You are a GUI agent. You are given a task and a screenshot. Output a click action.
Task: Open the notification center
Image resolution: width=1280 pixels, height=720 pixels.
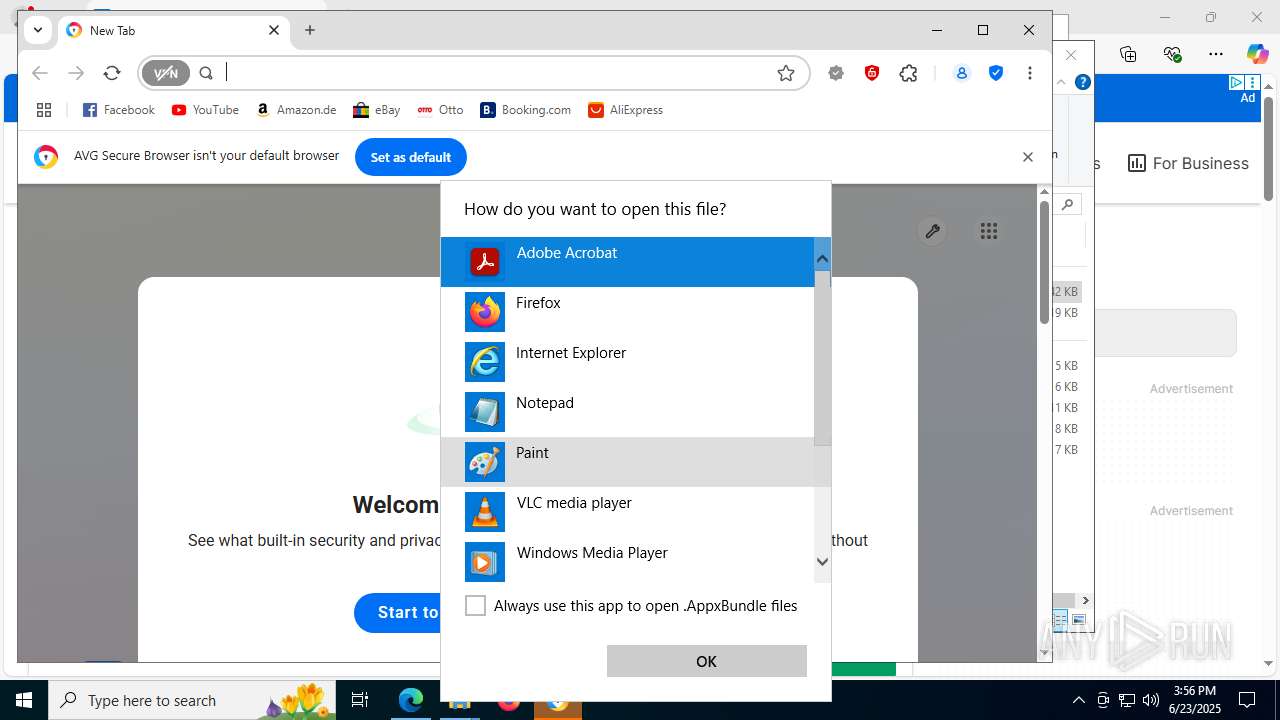click(x=1247, y=700)
